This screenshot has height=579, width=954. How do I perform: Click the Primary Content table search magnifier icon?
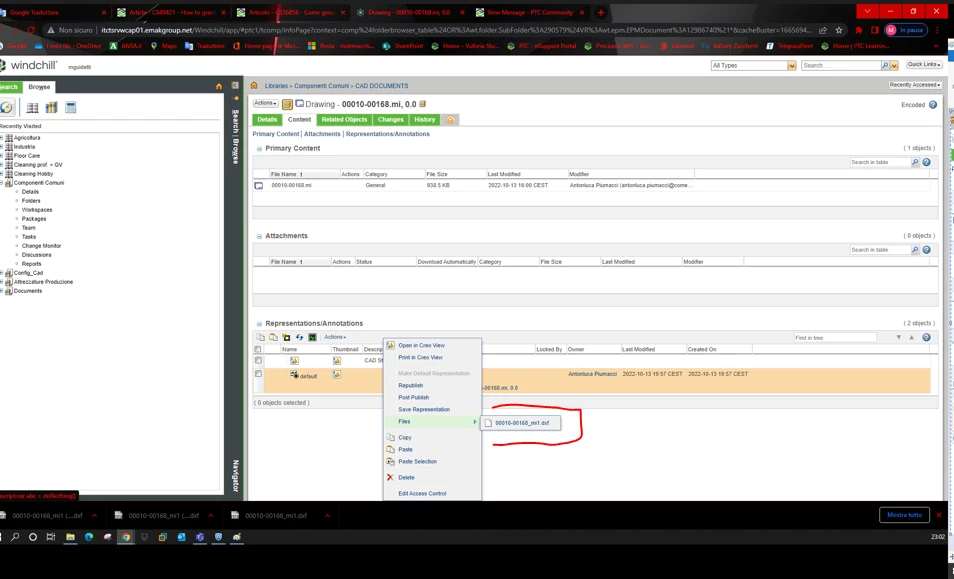[x=914, y=162]
